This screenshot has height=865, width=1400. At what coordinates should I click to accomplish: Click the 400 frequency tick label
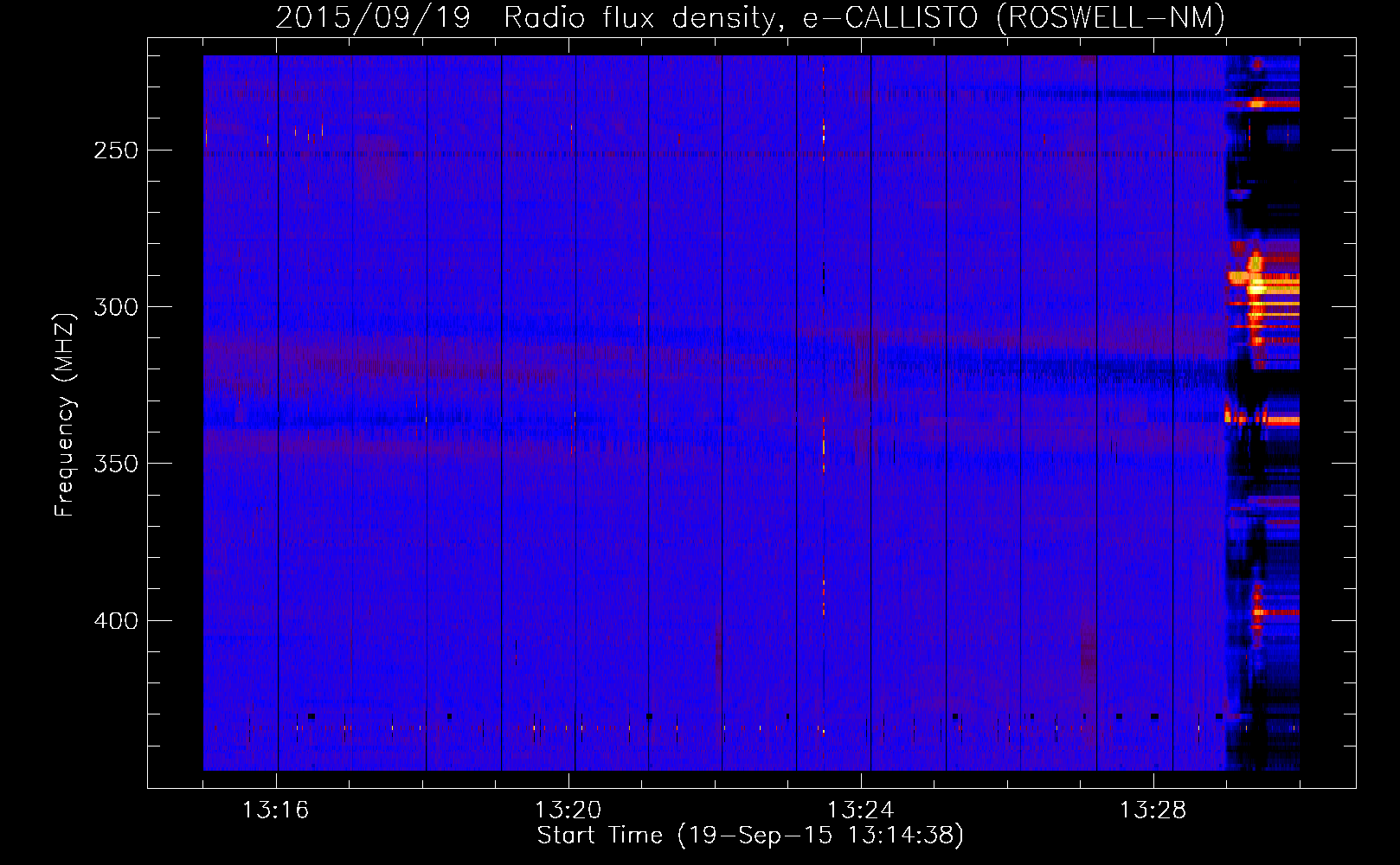(116, 621)
